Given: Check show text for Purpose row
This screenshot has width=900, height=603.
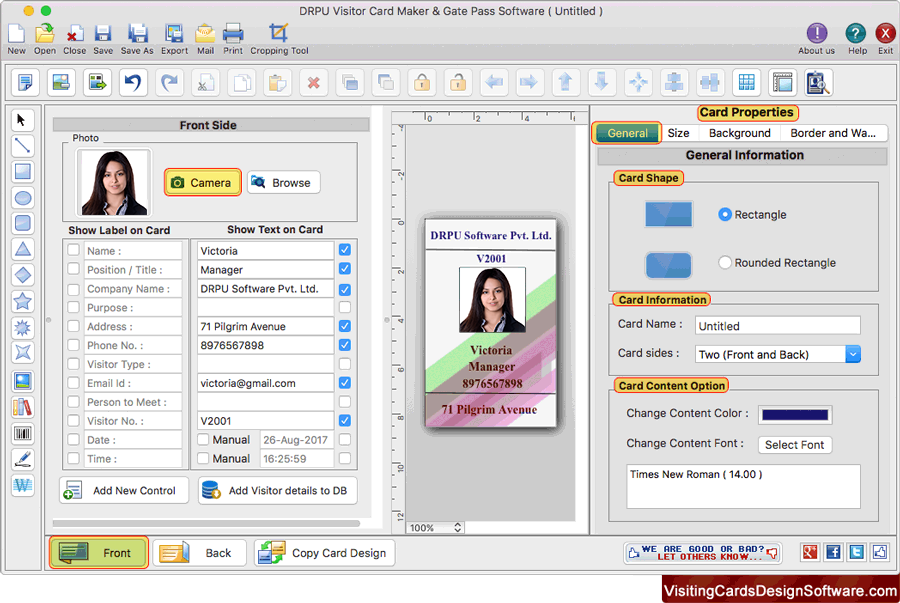Looking at the screenshot, I should pyautogui.click(x=344, y=307).
